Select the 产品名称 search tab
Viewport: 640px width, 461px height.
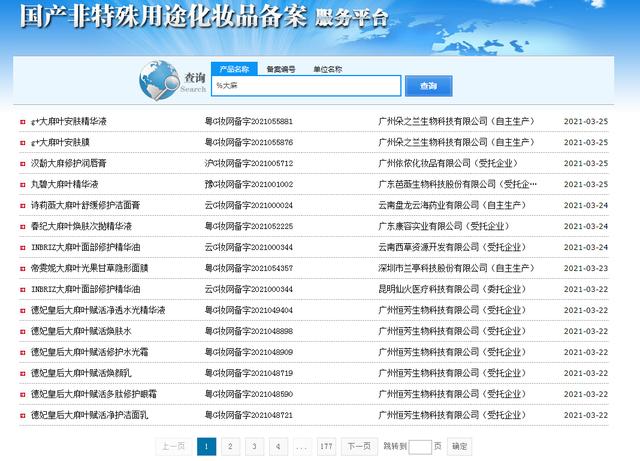(234, 69)
